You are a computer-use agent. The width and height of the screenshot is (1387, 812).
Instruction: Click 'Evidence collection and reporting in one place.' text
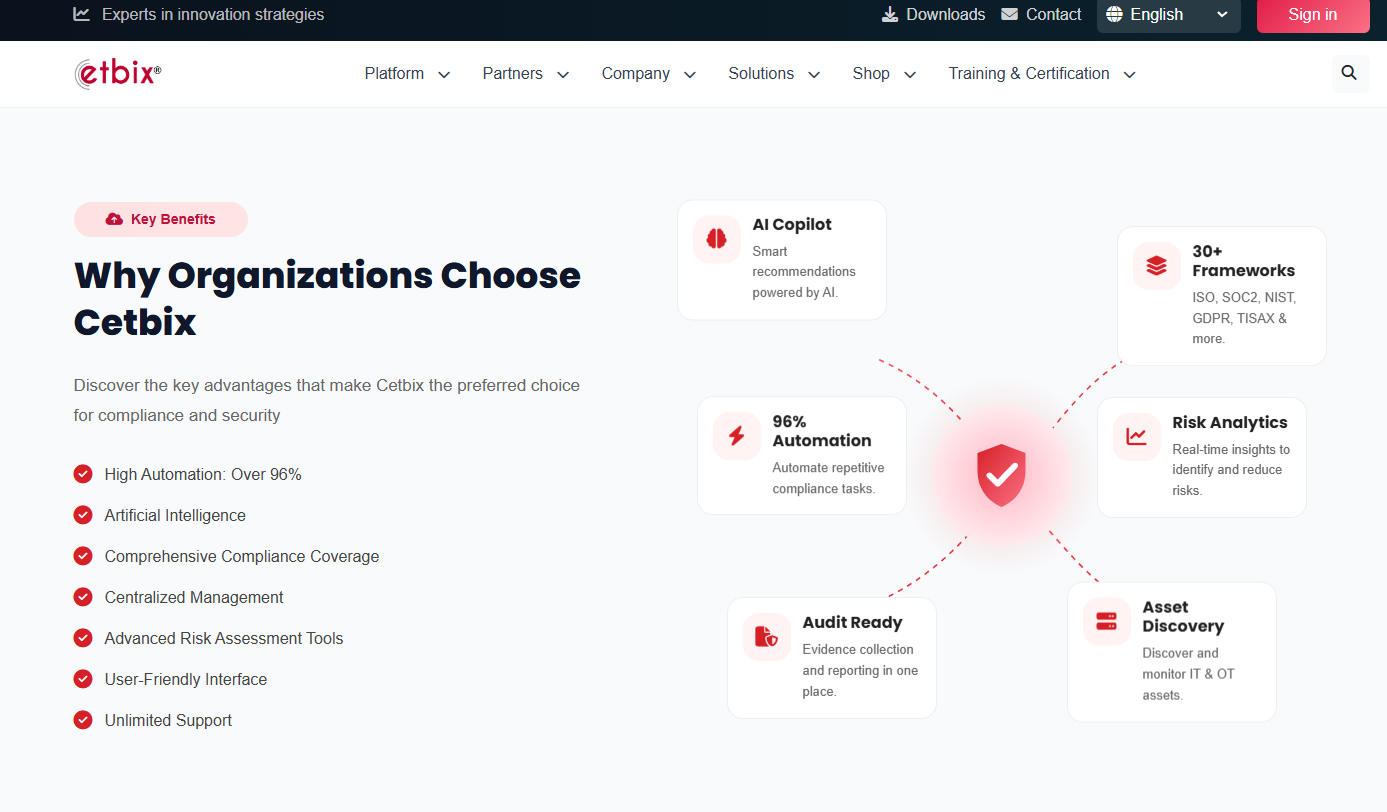click(x=860, y=670)
